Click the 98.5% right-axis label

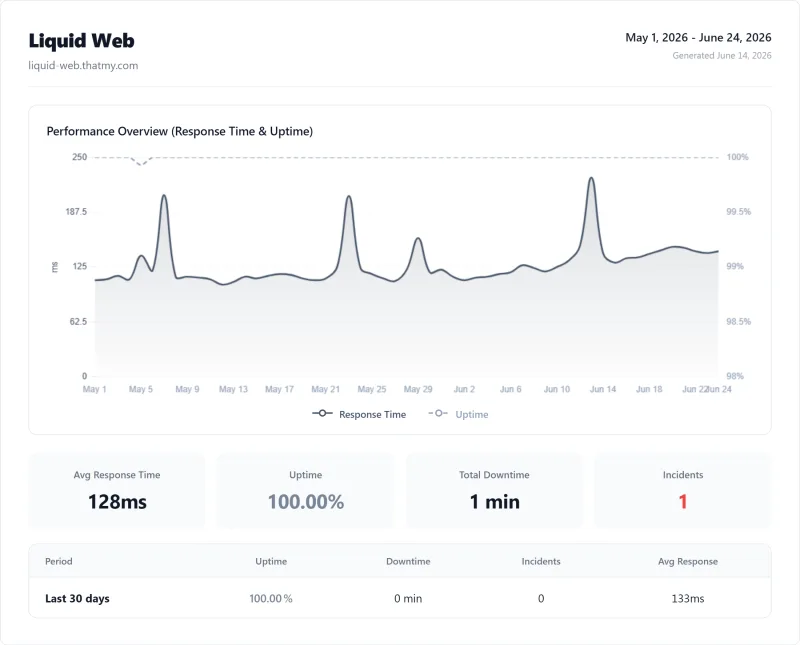click(x=739, y=321)
